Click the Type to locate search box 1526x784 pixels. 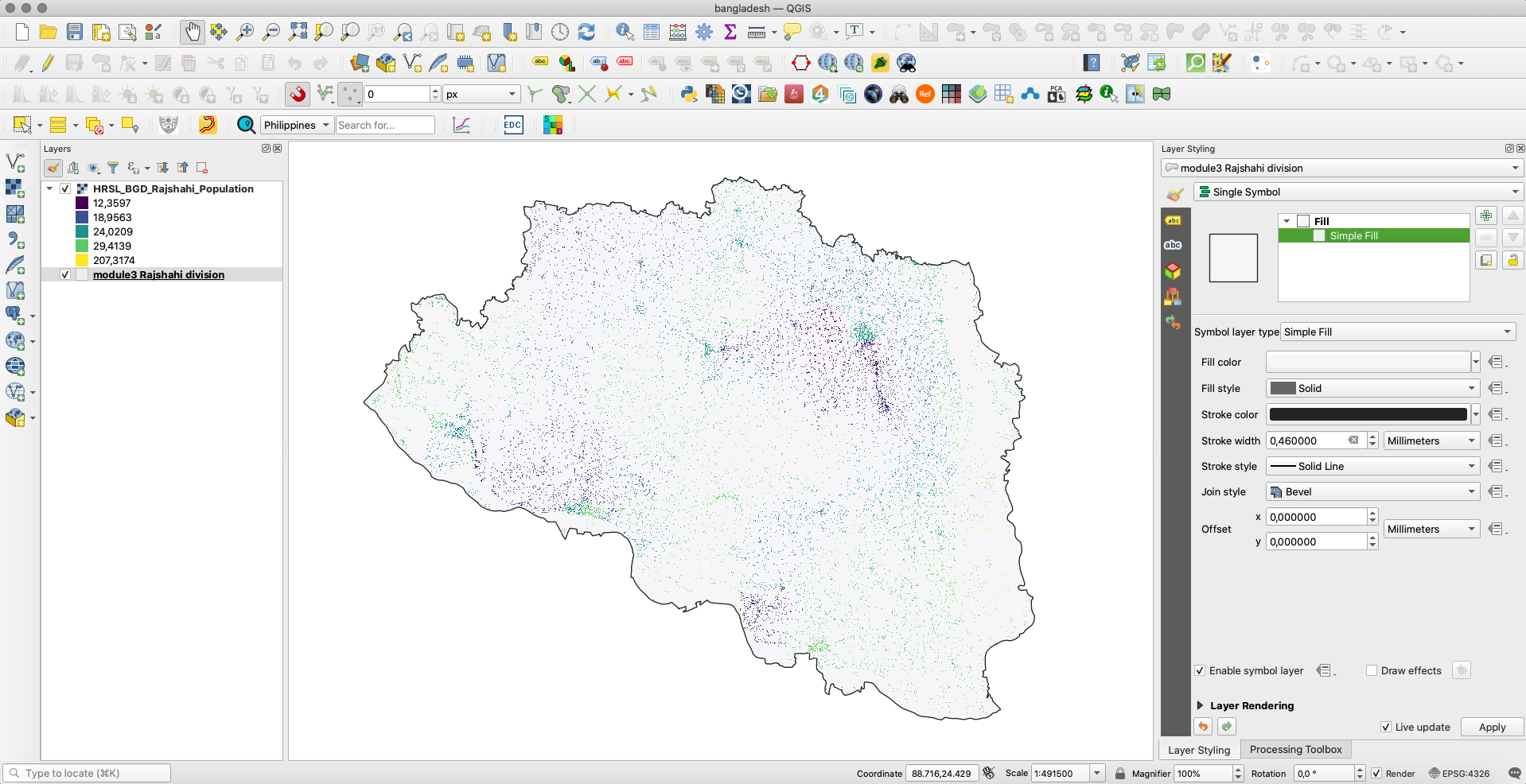(88, 773)
